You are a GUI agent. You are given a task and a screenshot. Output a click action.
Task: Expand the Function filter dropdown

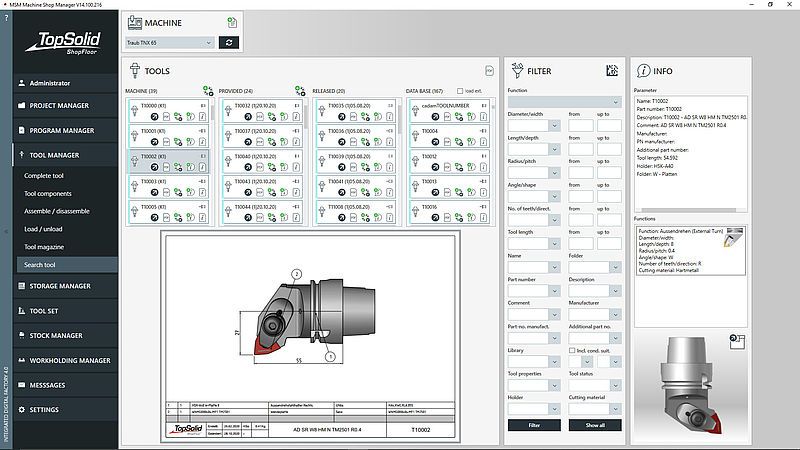tap(564, 102)
